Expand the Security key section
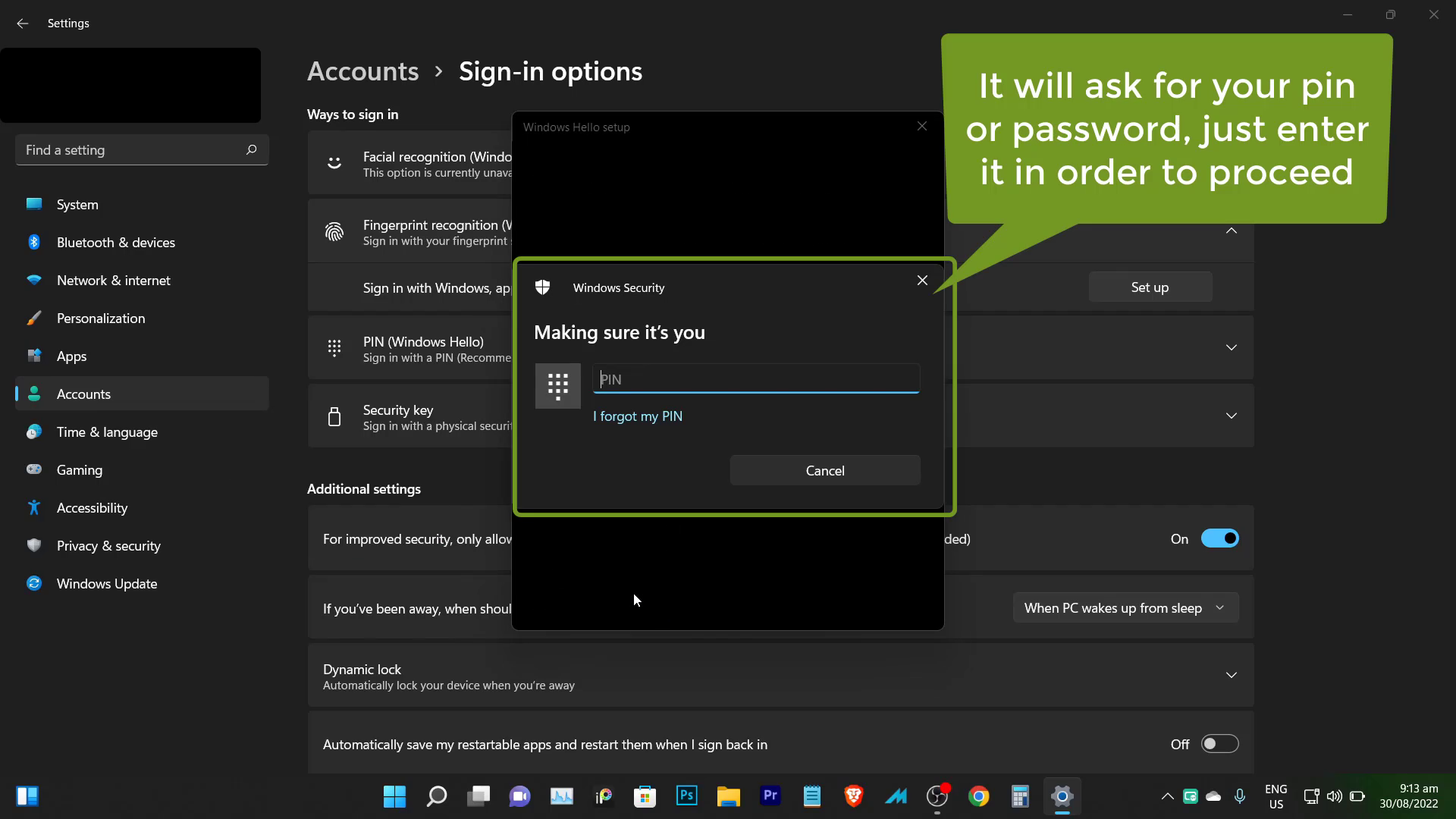This screenshot has height=819, width=1456. (1232, 416)
